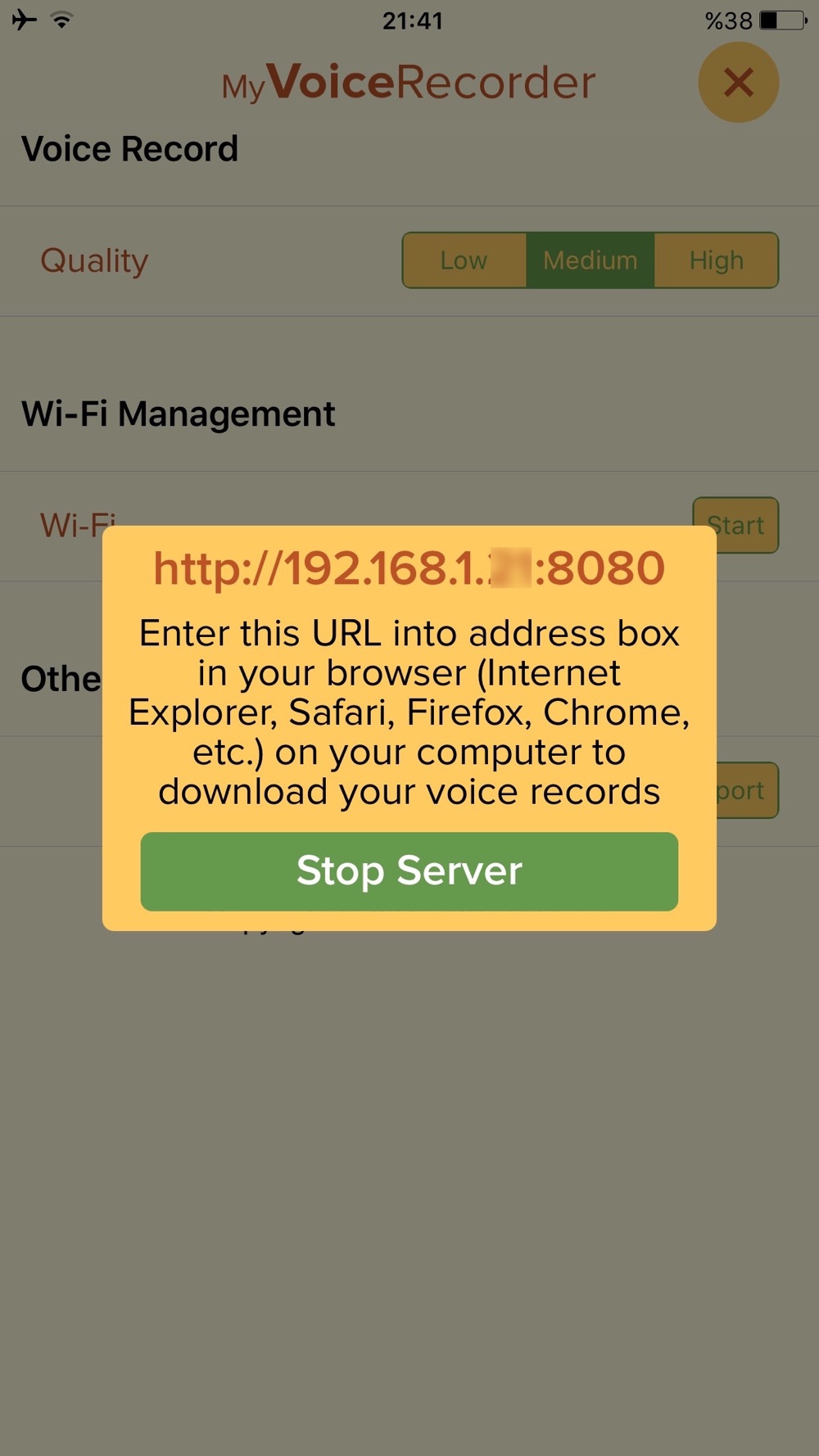Tap the Wi-Fi signal status icon
Image resolution: width=819 pixels, height=1456 pixels.
point(61,20)
